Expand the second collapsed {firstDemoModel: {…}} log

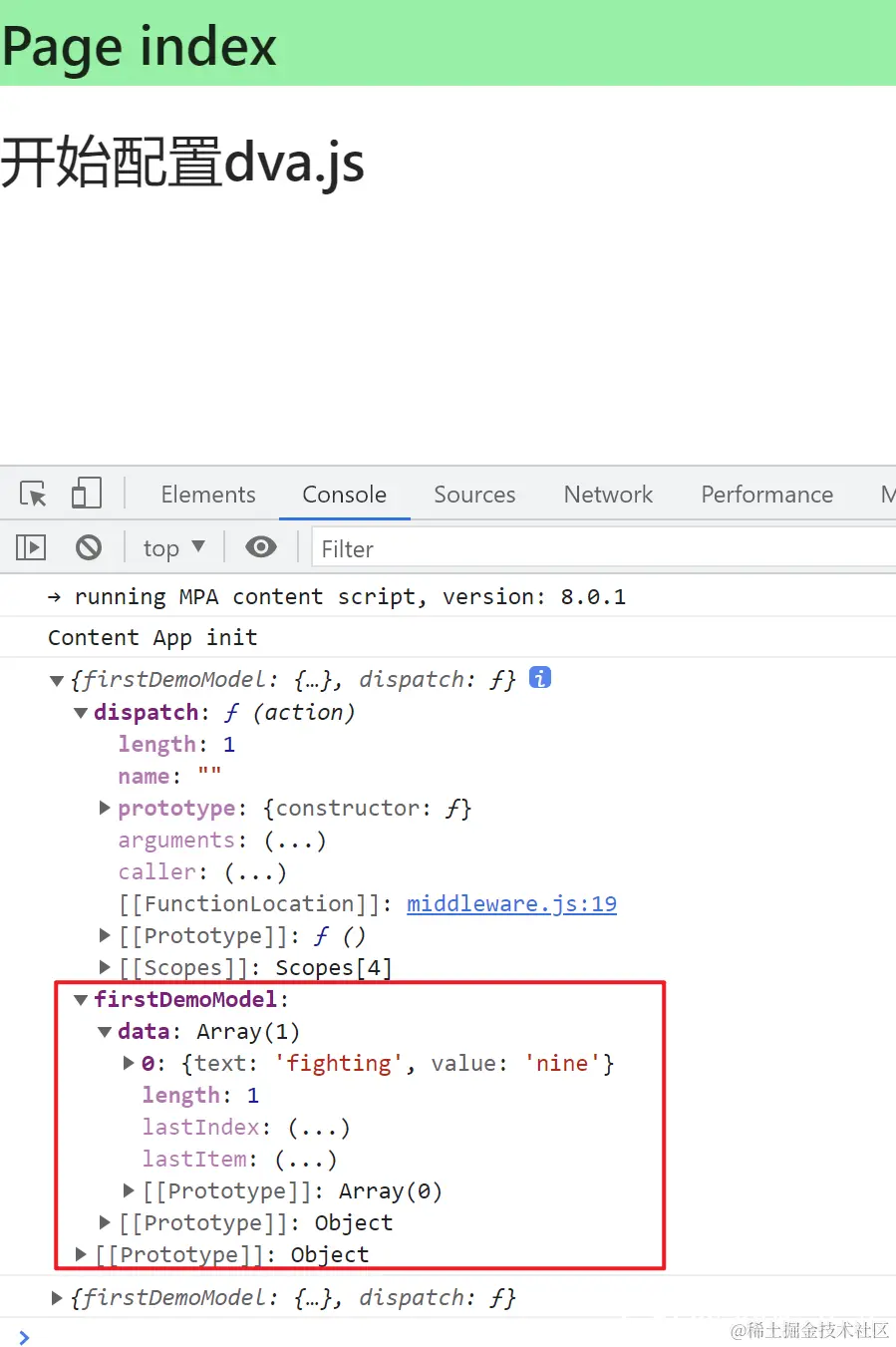point(57,1297)
